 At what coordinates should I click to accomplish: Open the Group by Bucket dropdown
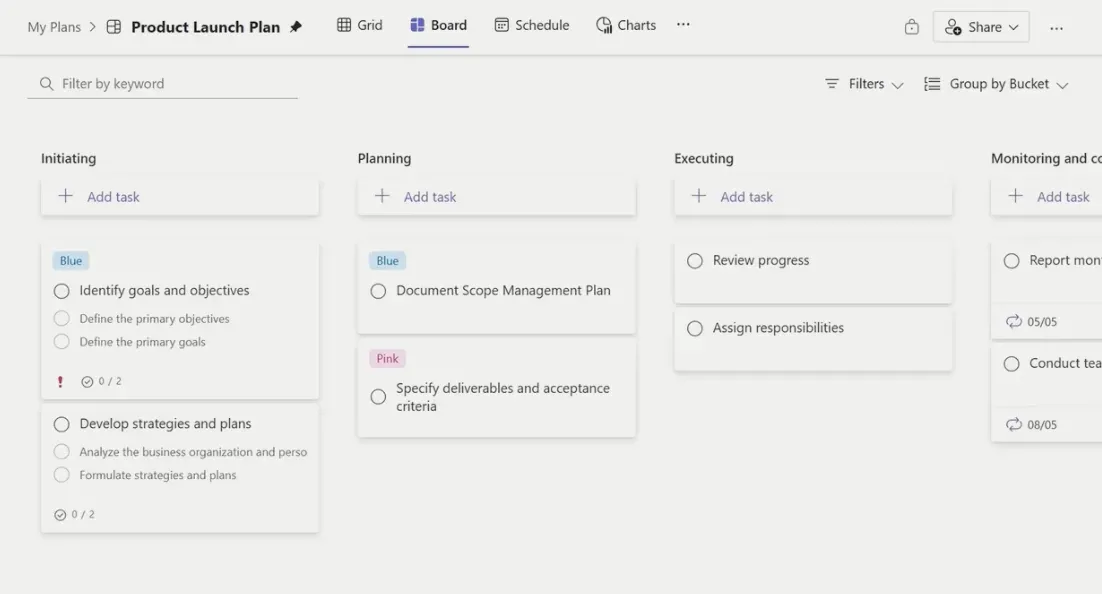pyautogui.click(x=996, y=84)
